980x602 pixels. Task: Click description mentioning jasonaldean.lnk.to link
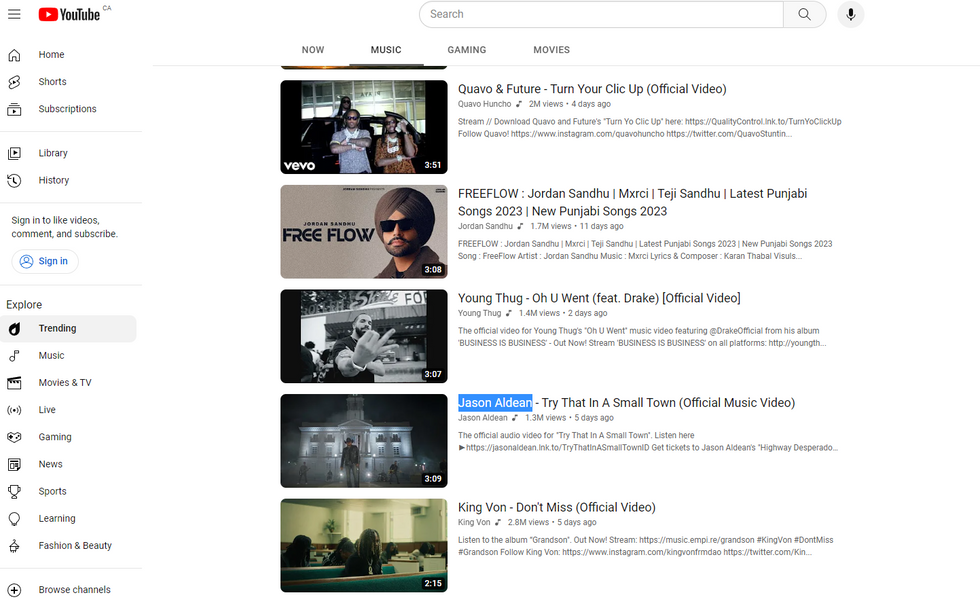pyautogui.click(x=648, y=442)
